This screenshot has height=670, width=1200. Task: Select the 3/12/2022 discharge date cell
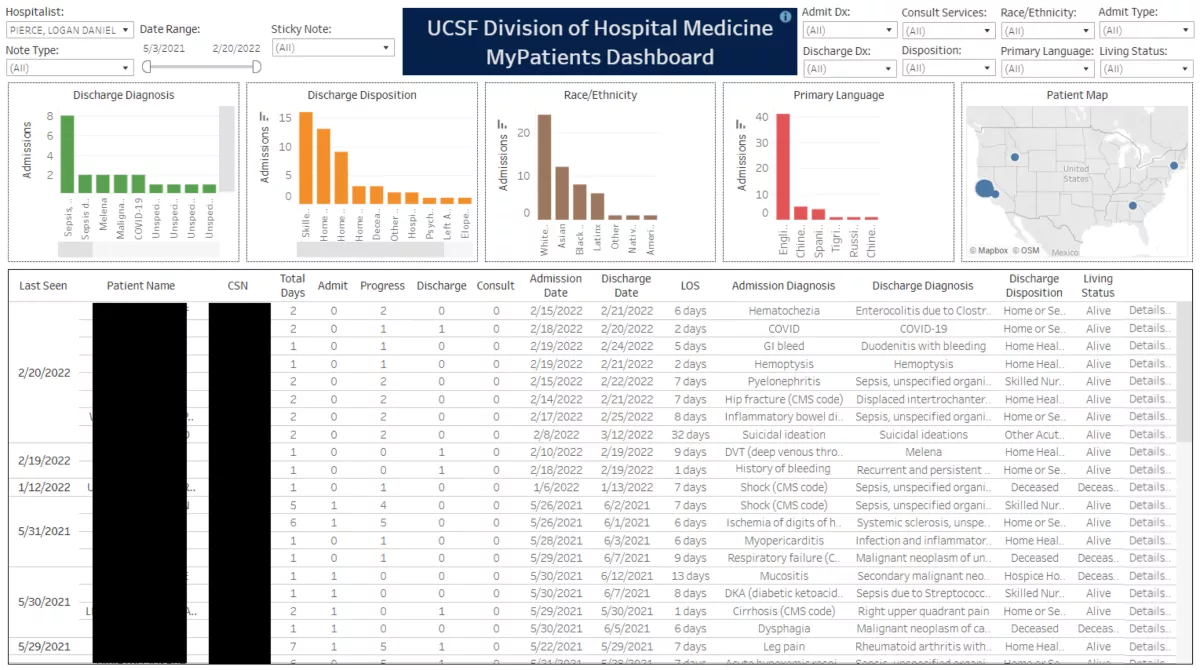[x=627, y=434]
